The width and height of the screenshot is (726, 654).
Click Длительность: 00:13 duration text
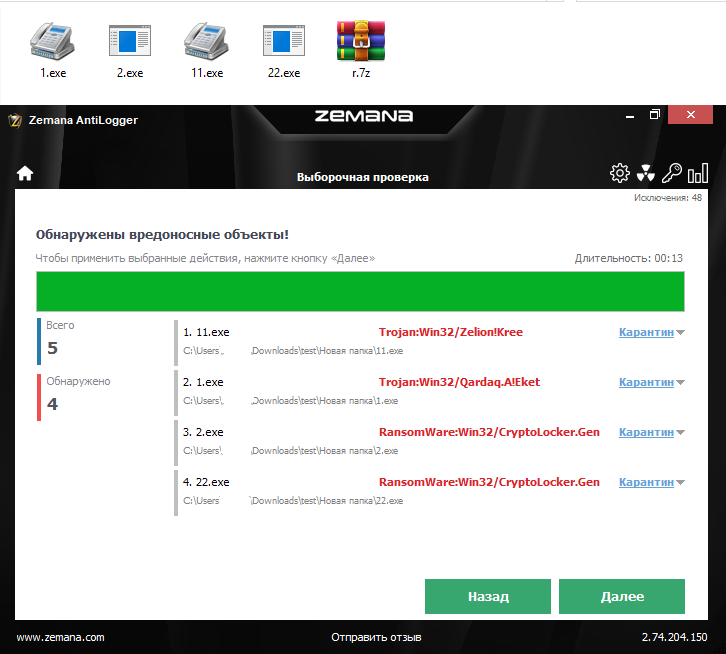point(628,258)
